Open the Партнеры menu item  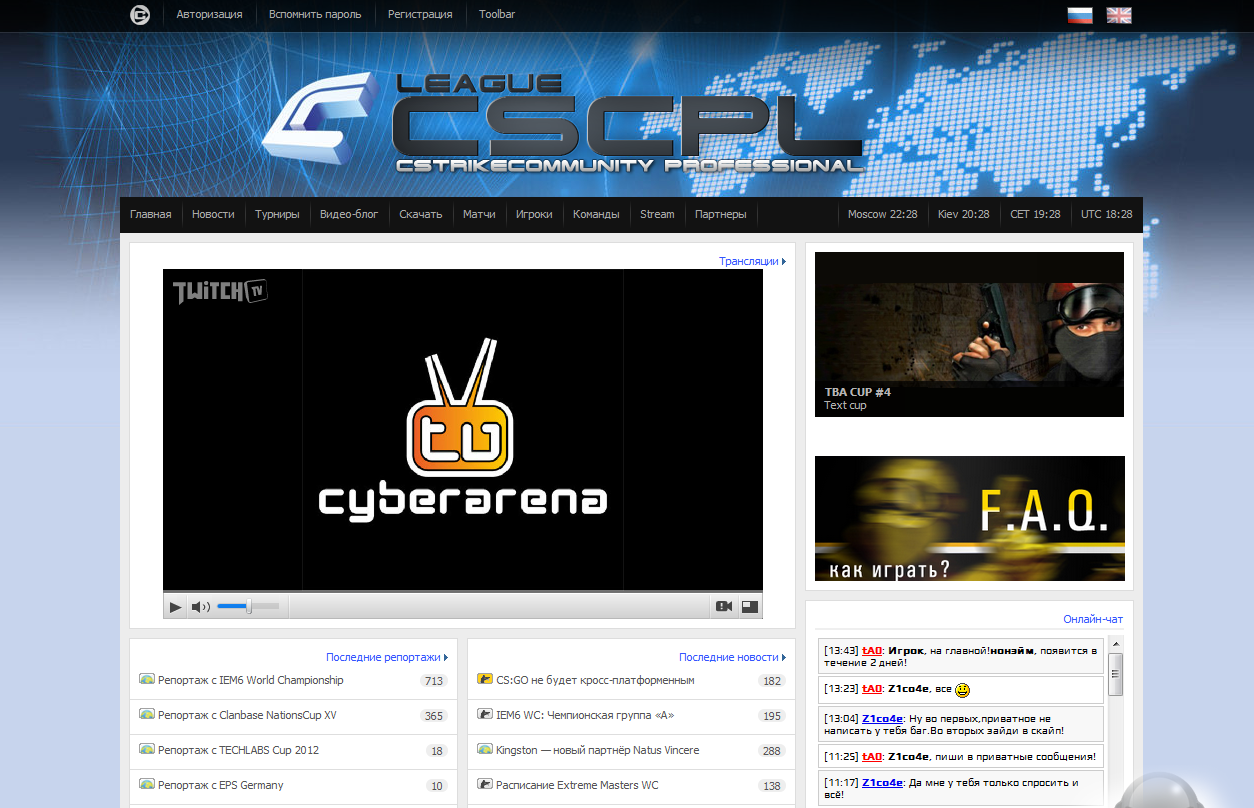(721, 214)
